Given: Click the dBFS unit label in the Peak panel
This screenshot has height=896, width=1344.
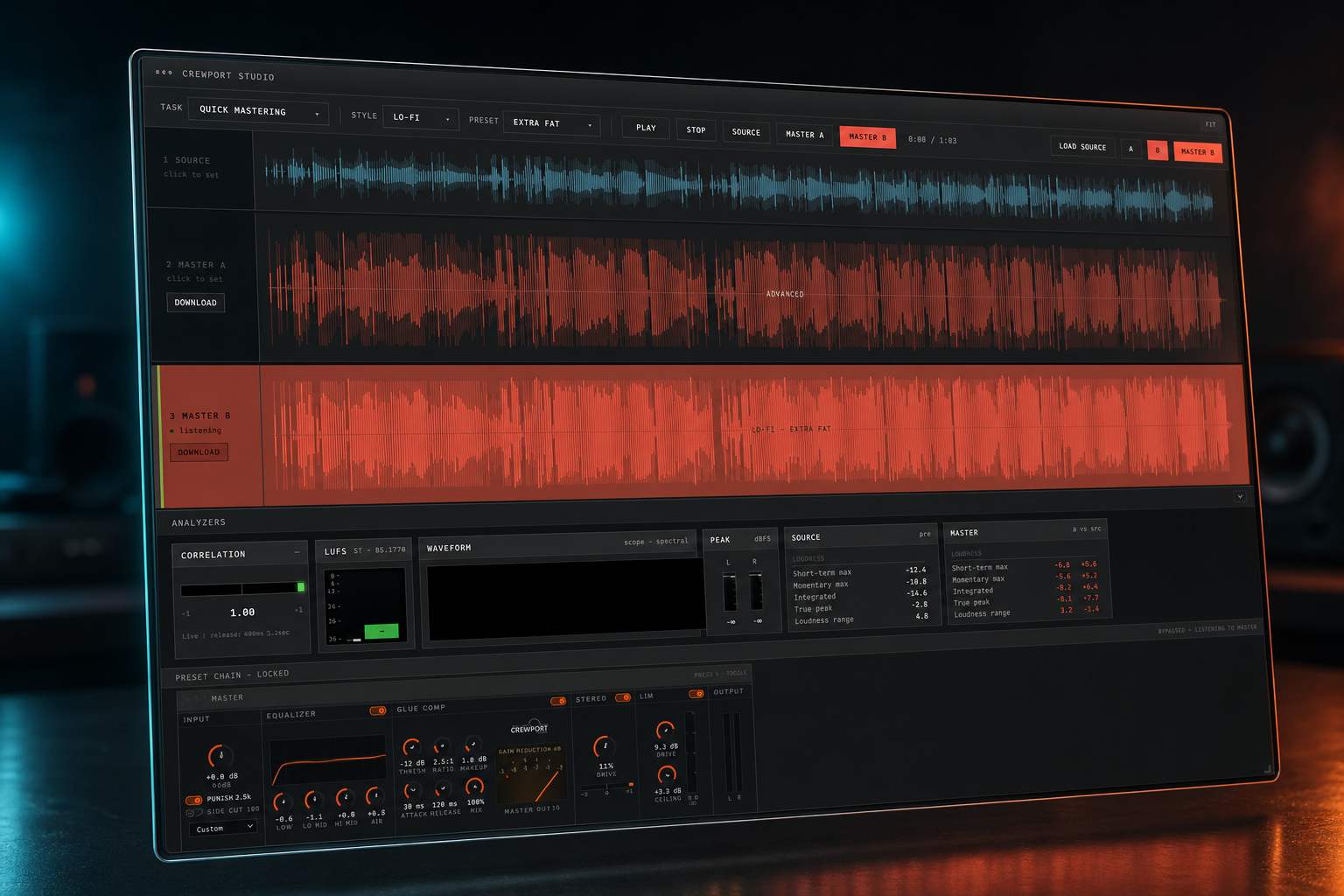Looking at the screenshot, I should [762, 538].
